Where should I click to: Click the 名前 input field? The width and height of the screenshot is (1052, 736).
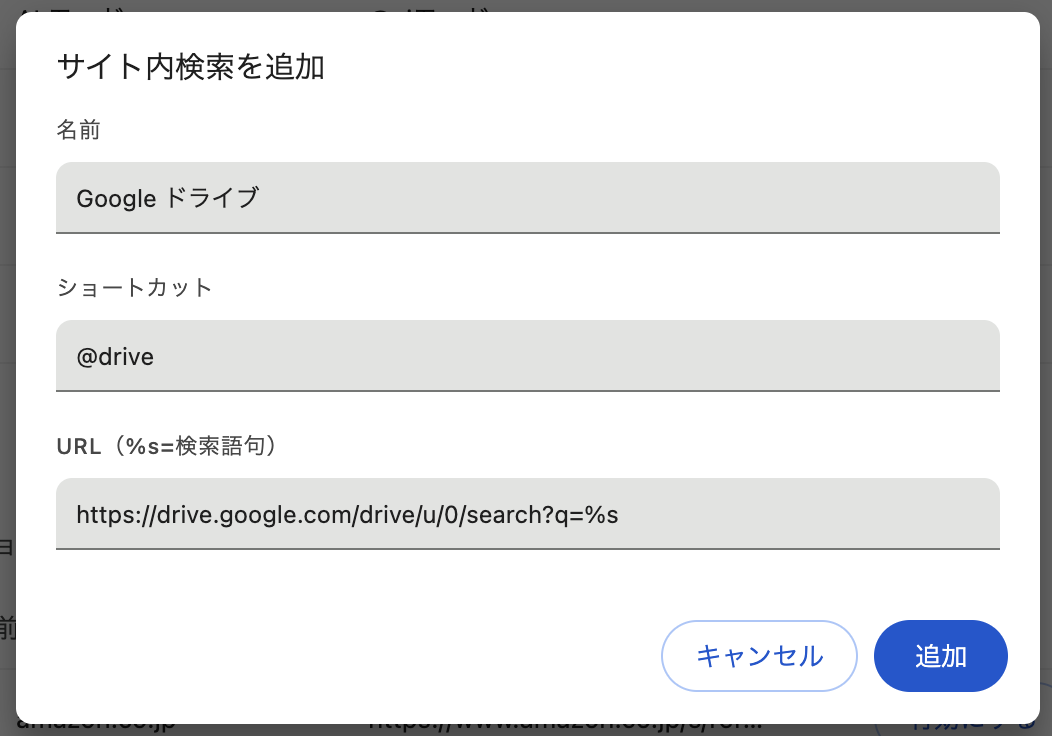point(528,198)
